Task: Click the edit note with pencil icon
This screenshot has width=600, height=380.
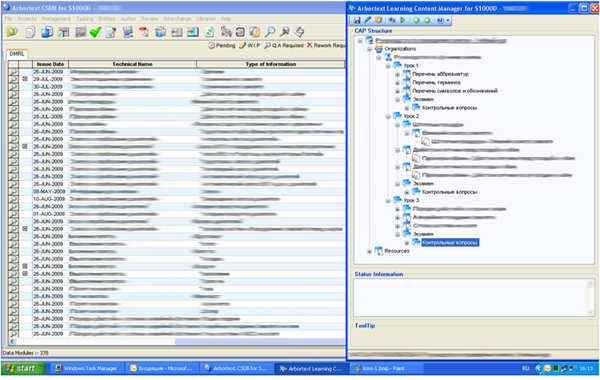Action: coord(111,32)
